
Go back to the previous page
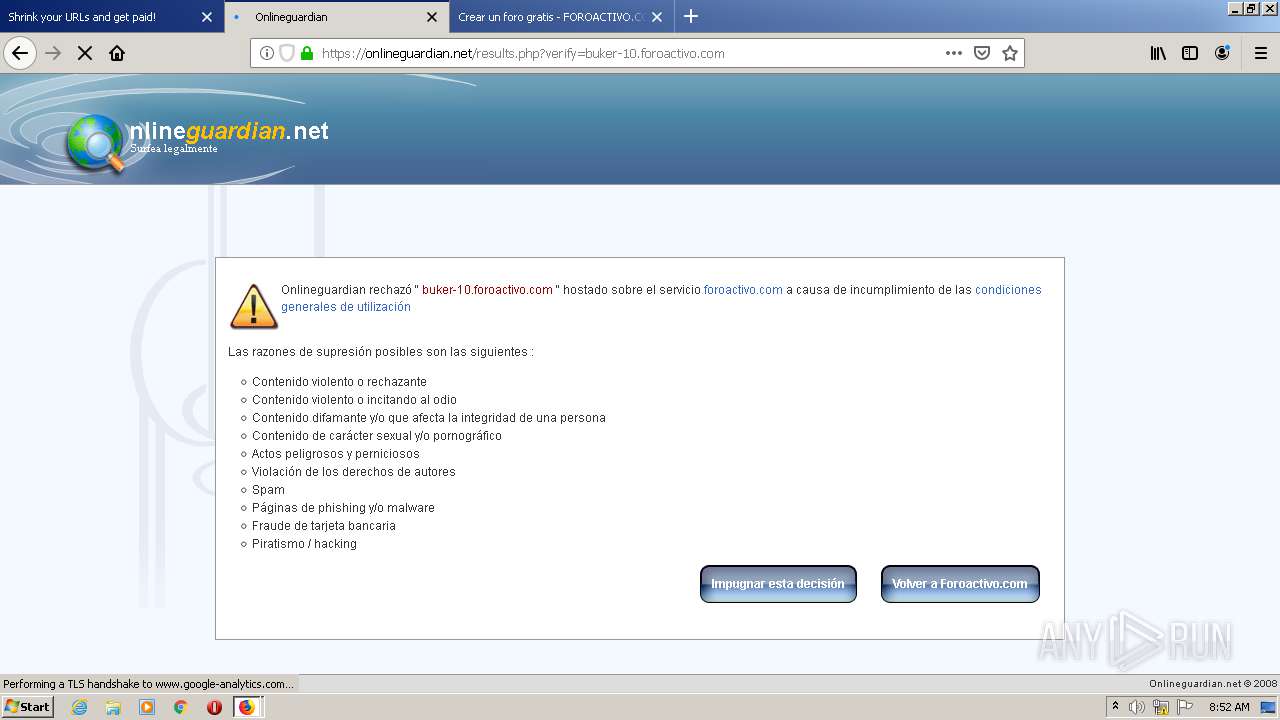tap(20, 53)
